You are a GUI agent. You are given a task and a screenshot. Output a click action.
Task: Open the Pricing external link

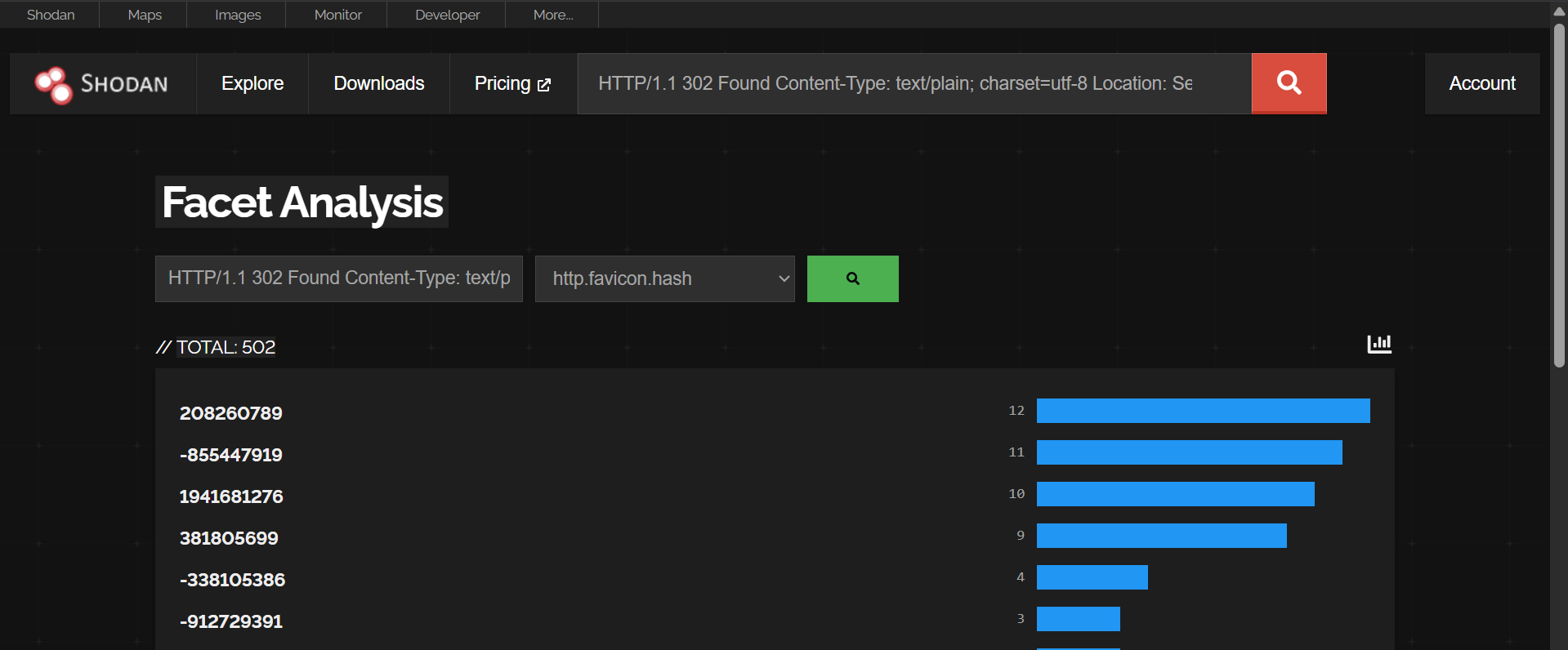512,84
